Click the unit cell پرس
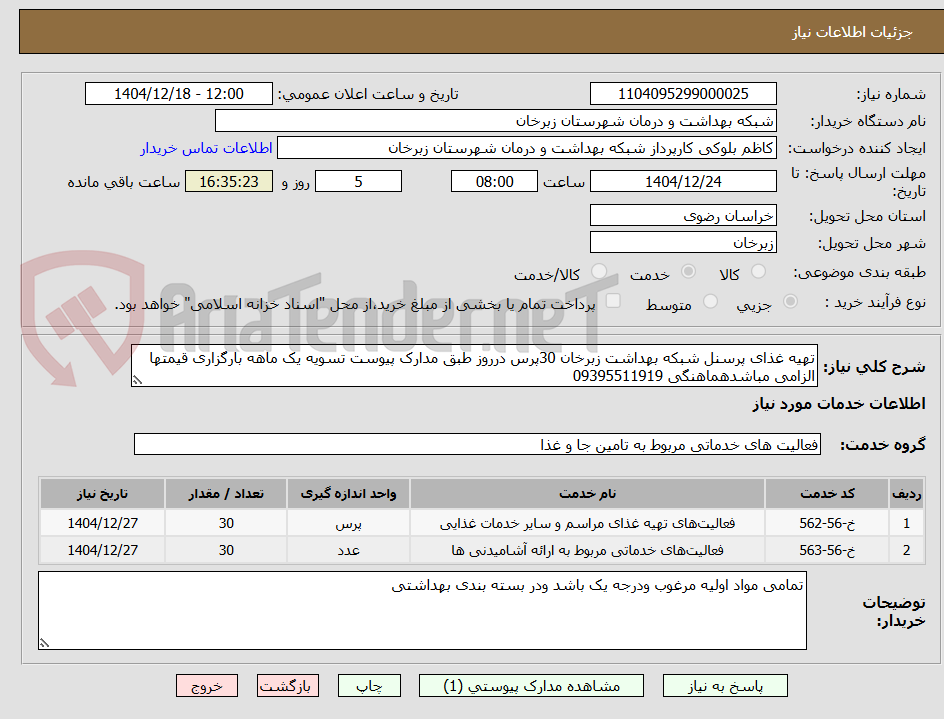944x719 pixels. 349,523
